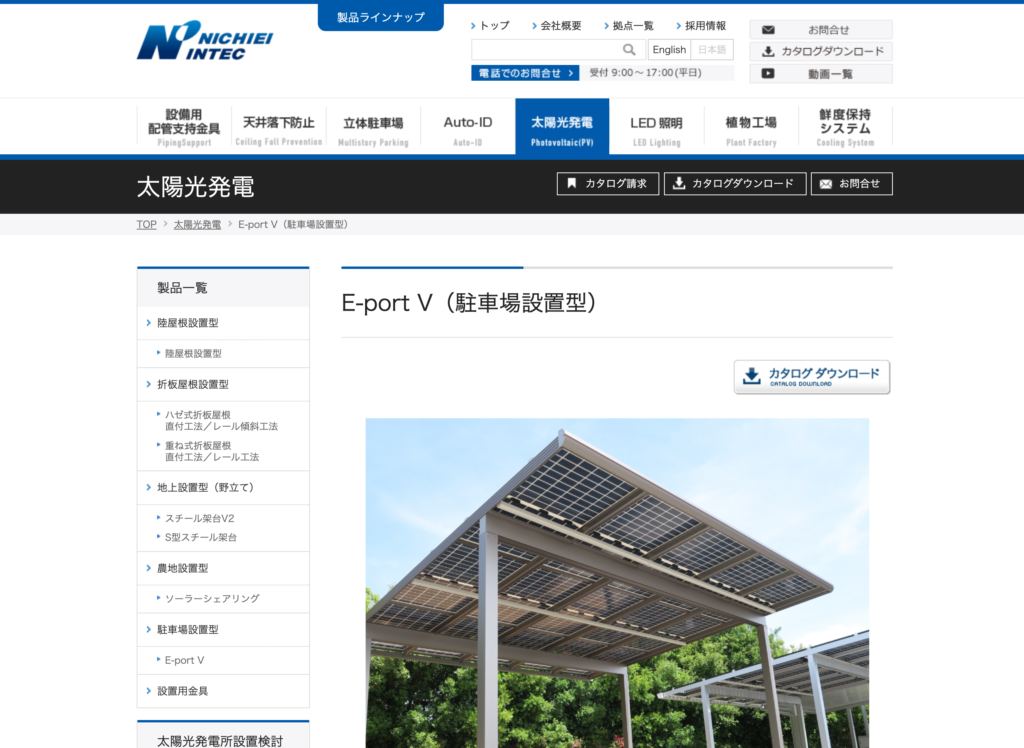Click the search magnifier icon
Image resolution: width=1024 pixels, height=748 pixels.
(x=629, y=50)
